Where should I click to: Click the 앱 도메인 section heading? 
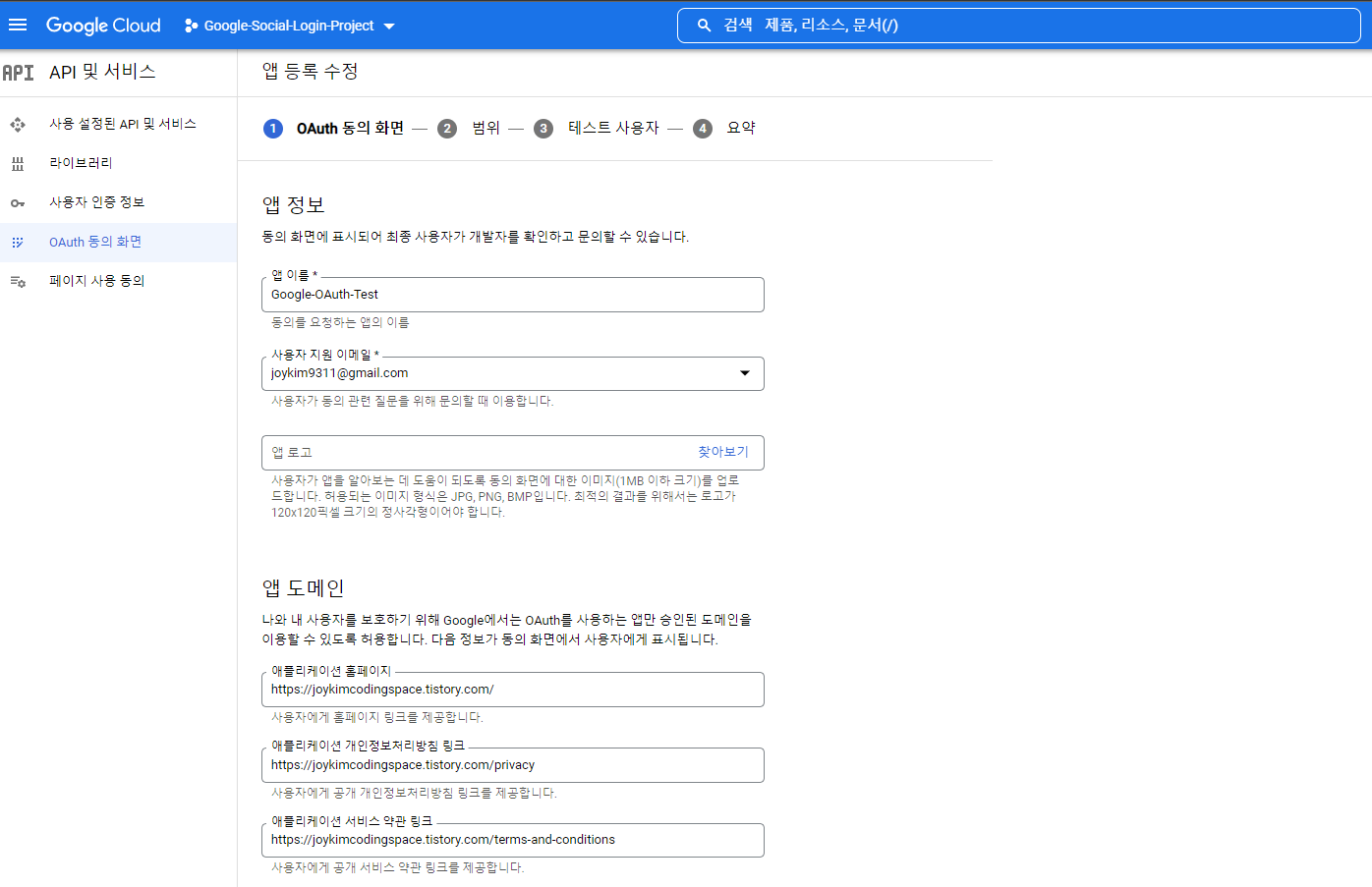tap(303, 587)
